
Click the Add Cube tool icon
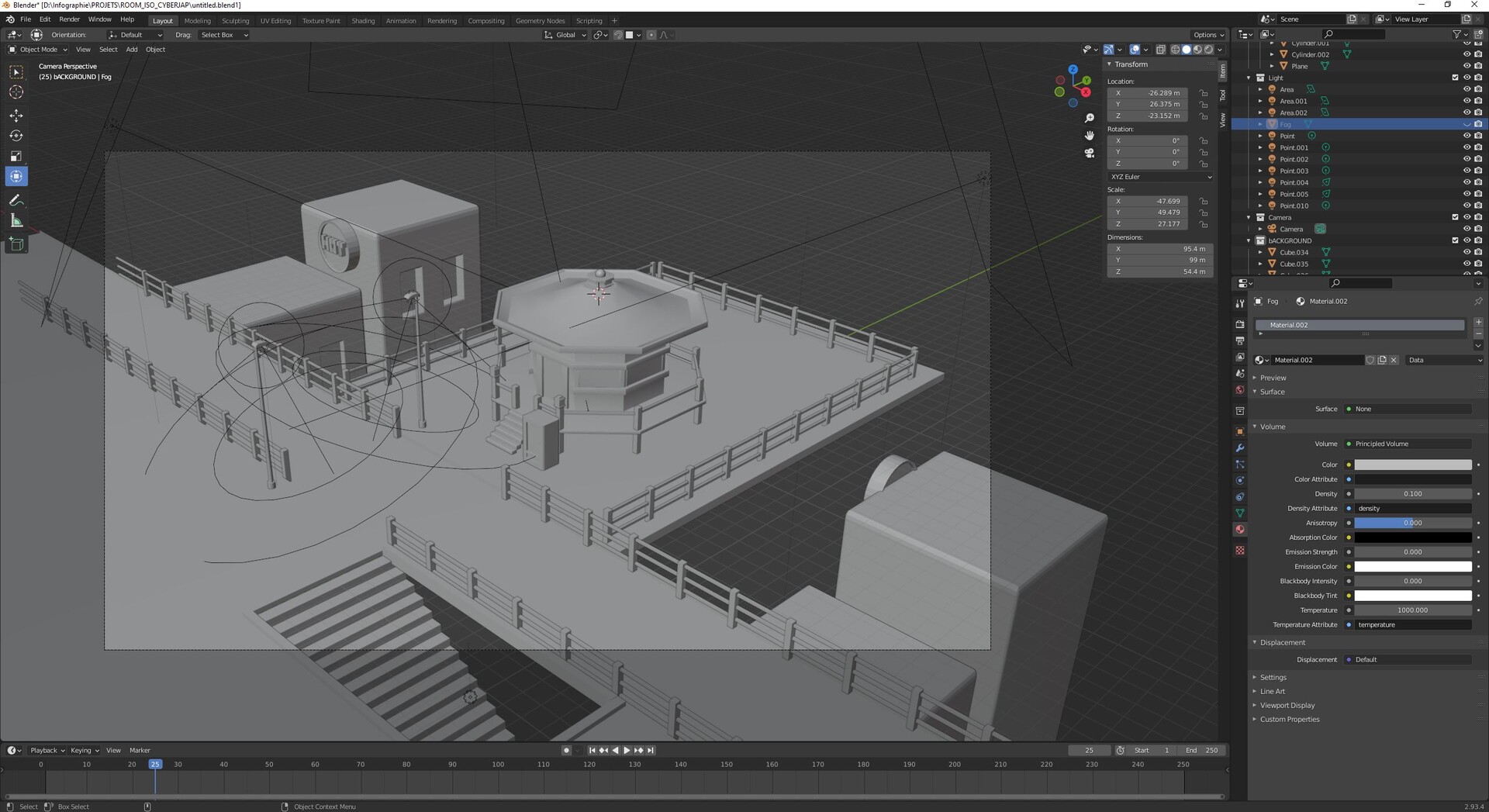16,245
